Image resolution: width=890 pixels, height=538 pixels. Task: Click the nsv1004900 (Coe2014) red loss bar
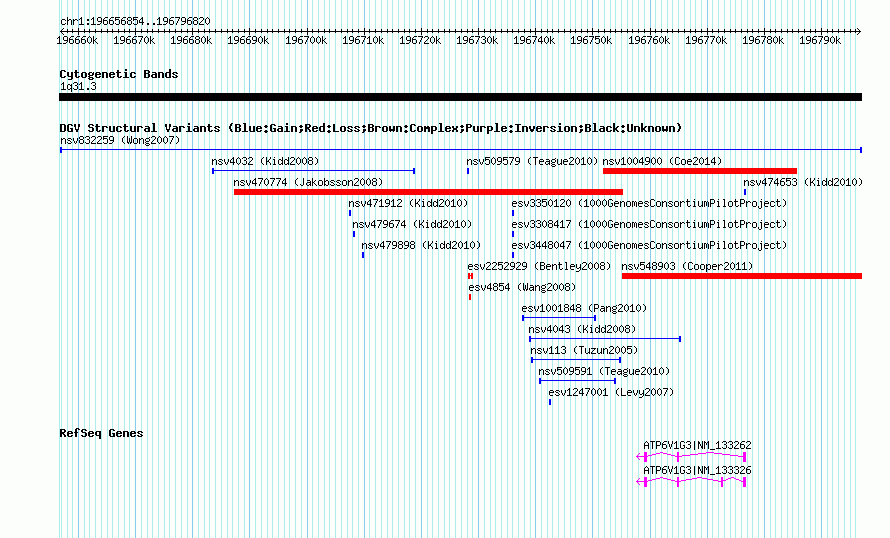(x=700, y=171)
